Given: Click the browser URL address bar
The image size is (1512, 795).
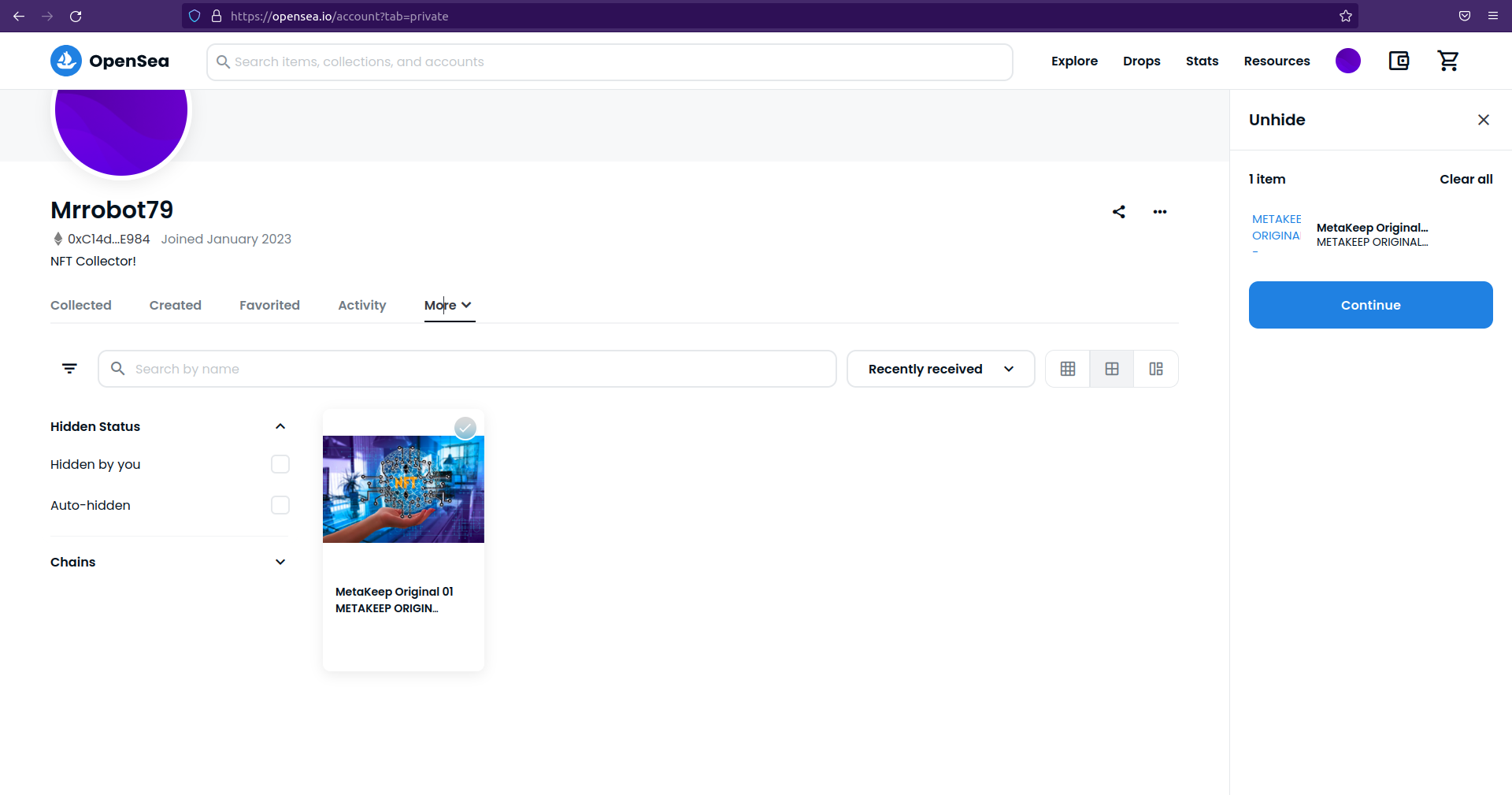Looking at the screenshot, I should point(770,16).
